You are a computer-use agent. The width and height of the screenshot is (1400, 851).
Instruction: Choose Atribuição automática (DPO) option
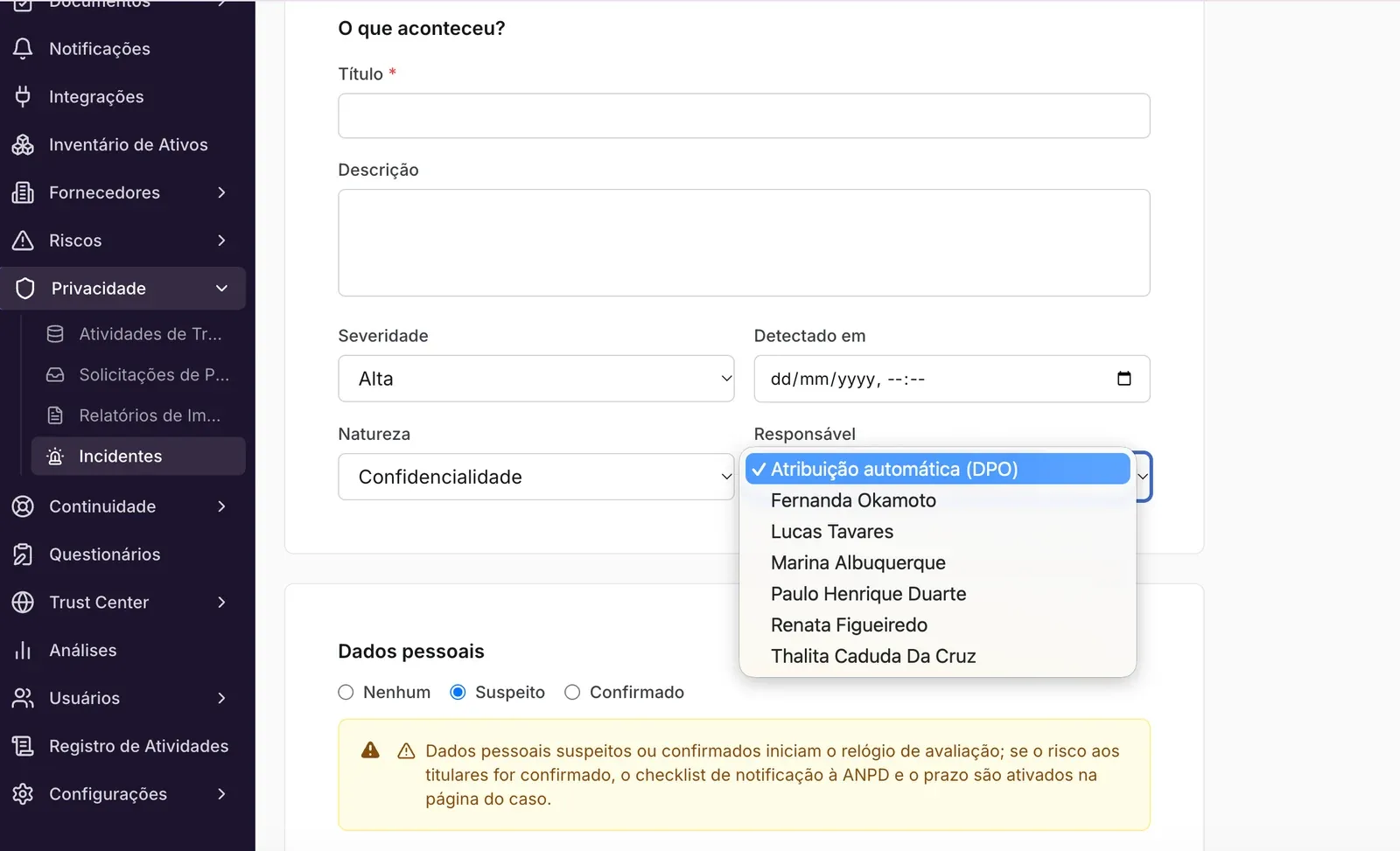937,469
